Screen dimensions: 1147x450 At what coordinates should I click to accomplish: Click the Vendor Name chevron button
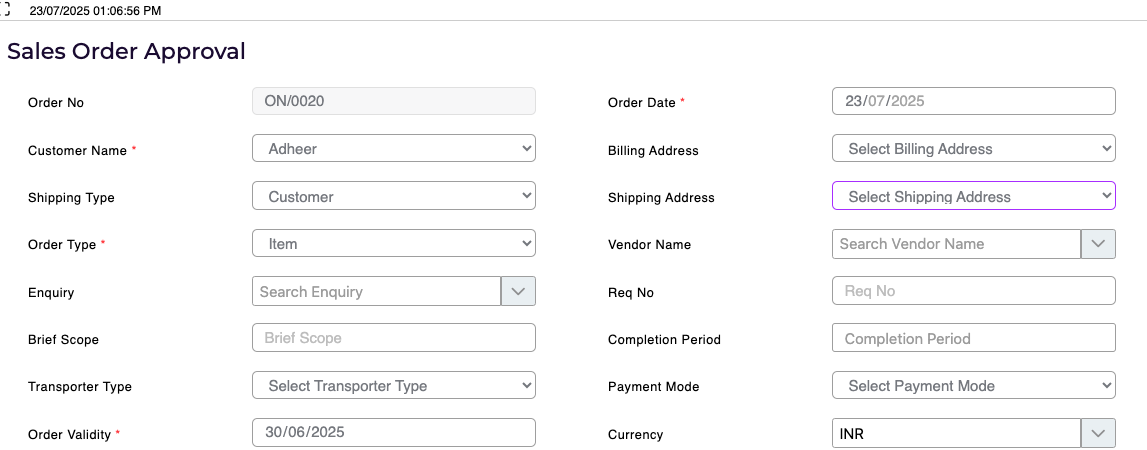(x=1098, y=244)
